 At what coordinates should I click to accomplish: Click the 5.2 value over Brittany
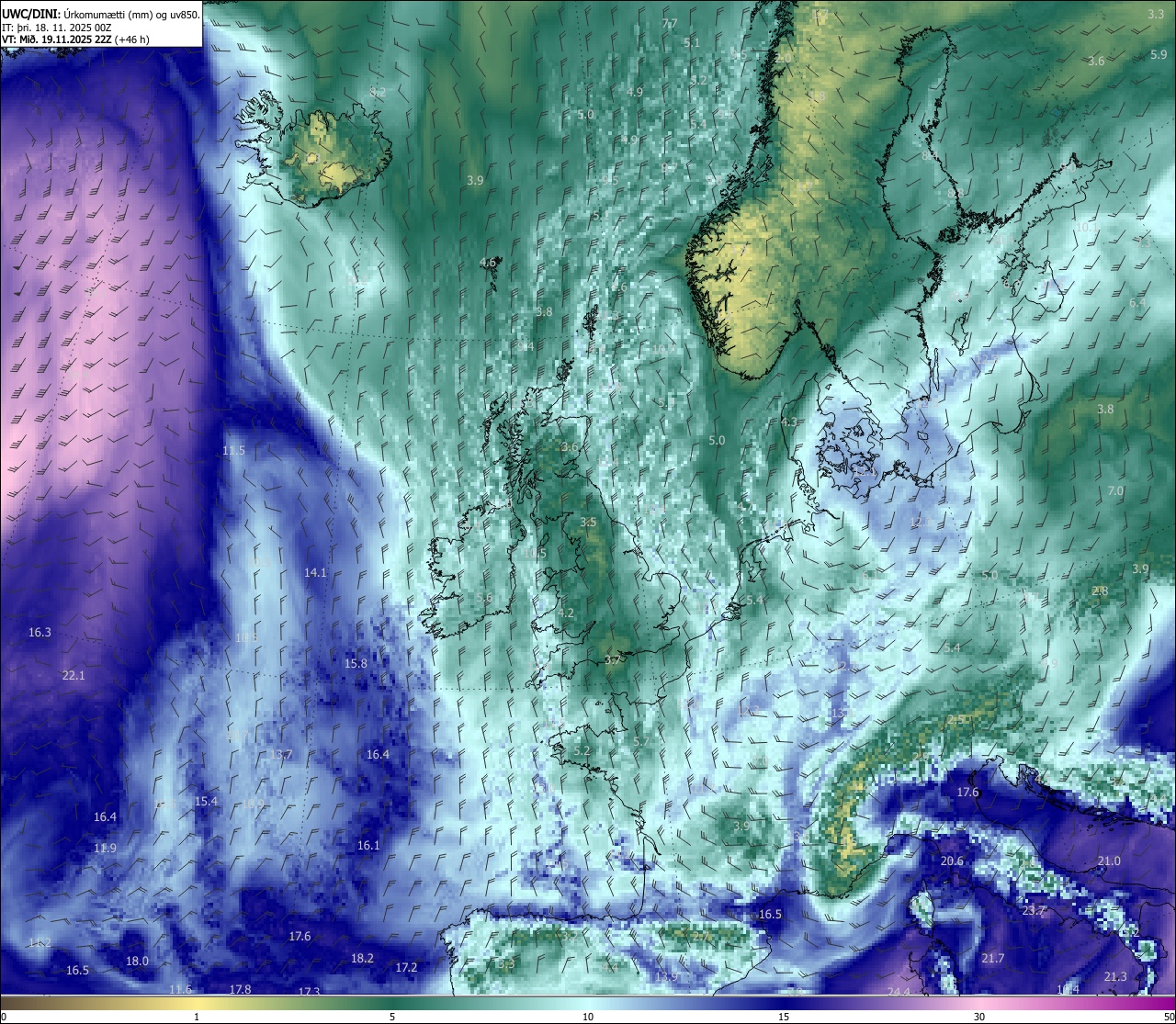(x=582, y=750)
